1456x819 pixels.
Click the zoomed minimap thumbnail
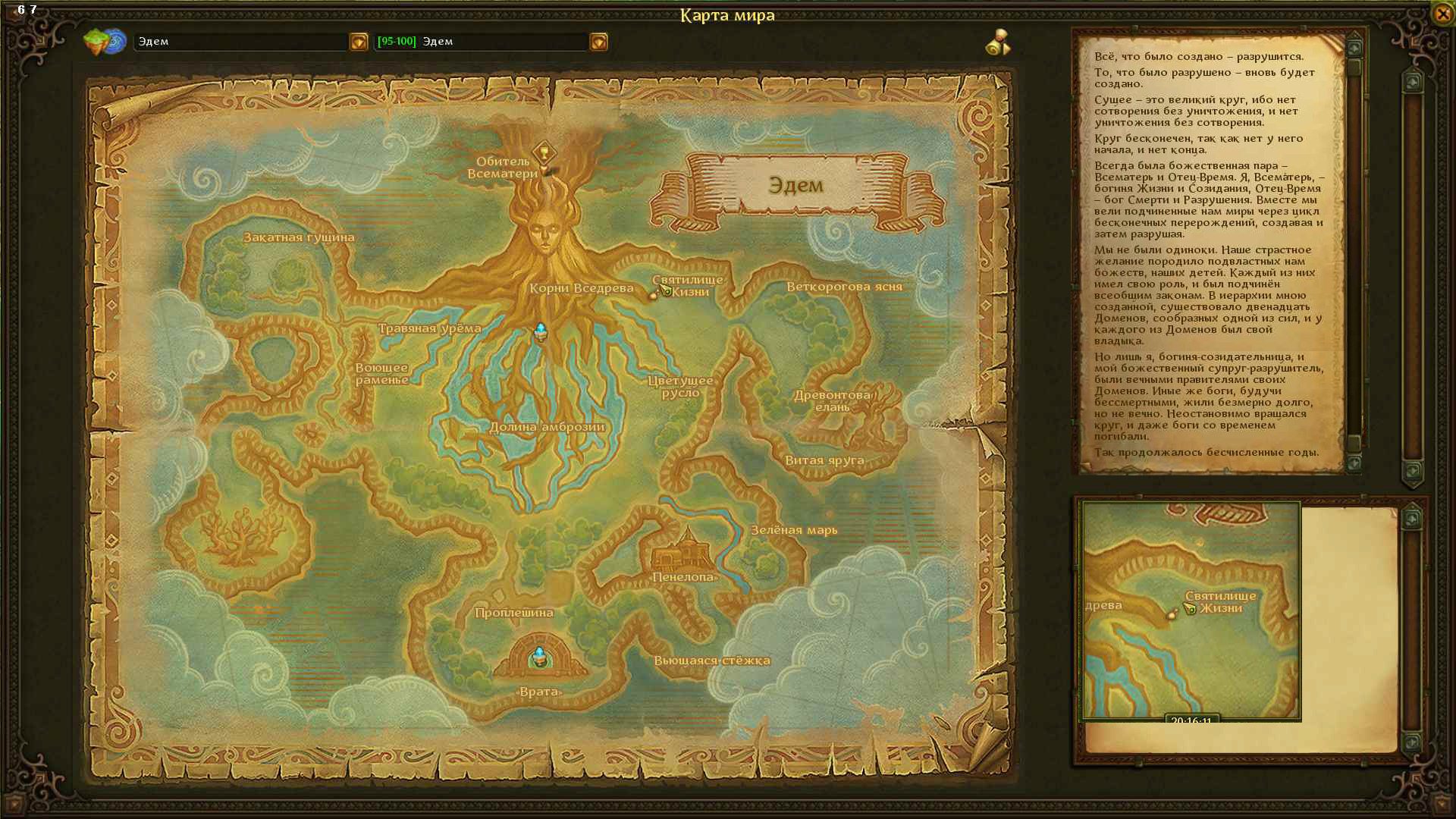click(x=1191, y=610)
